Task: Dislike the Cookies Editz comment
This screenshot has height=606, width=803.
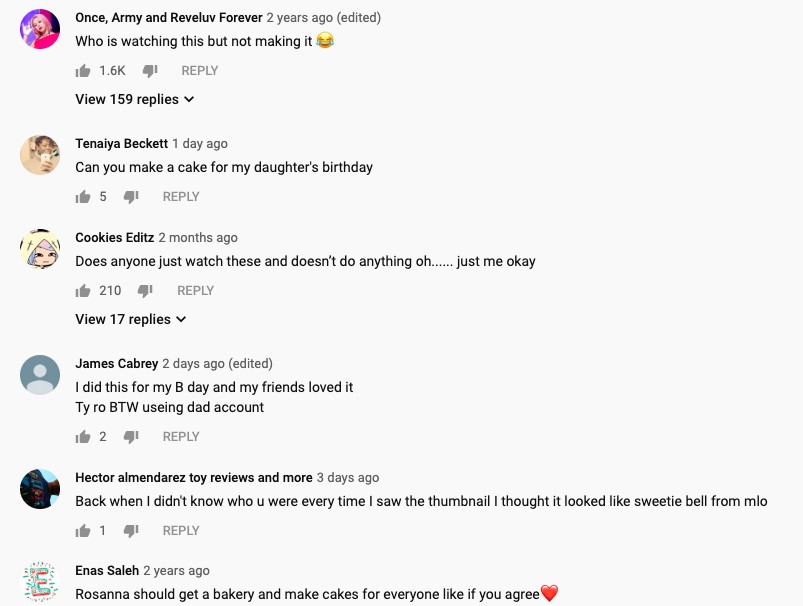Action: 145,291
